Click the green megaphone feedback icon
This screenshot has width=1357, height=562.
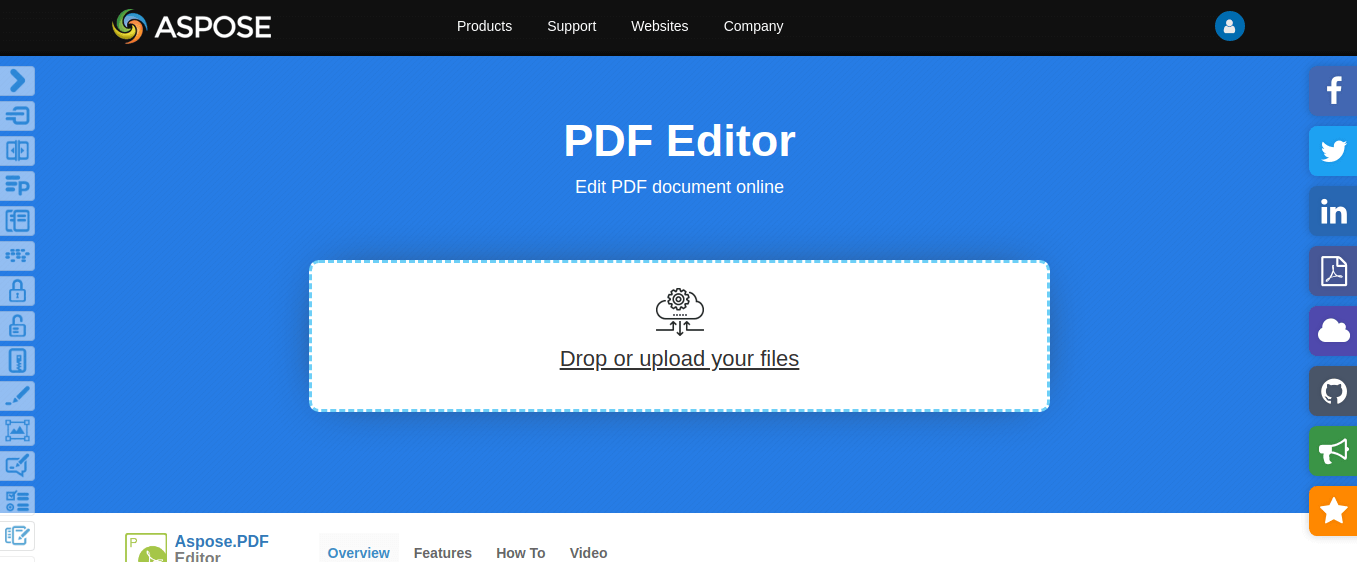tap(1333, 451)
